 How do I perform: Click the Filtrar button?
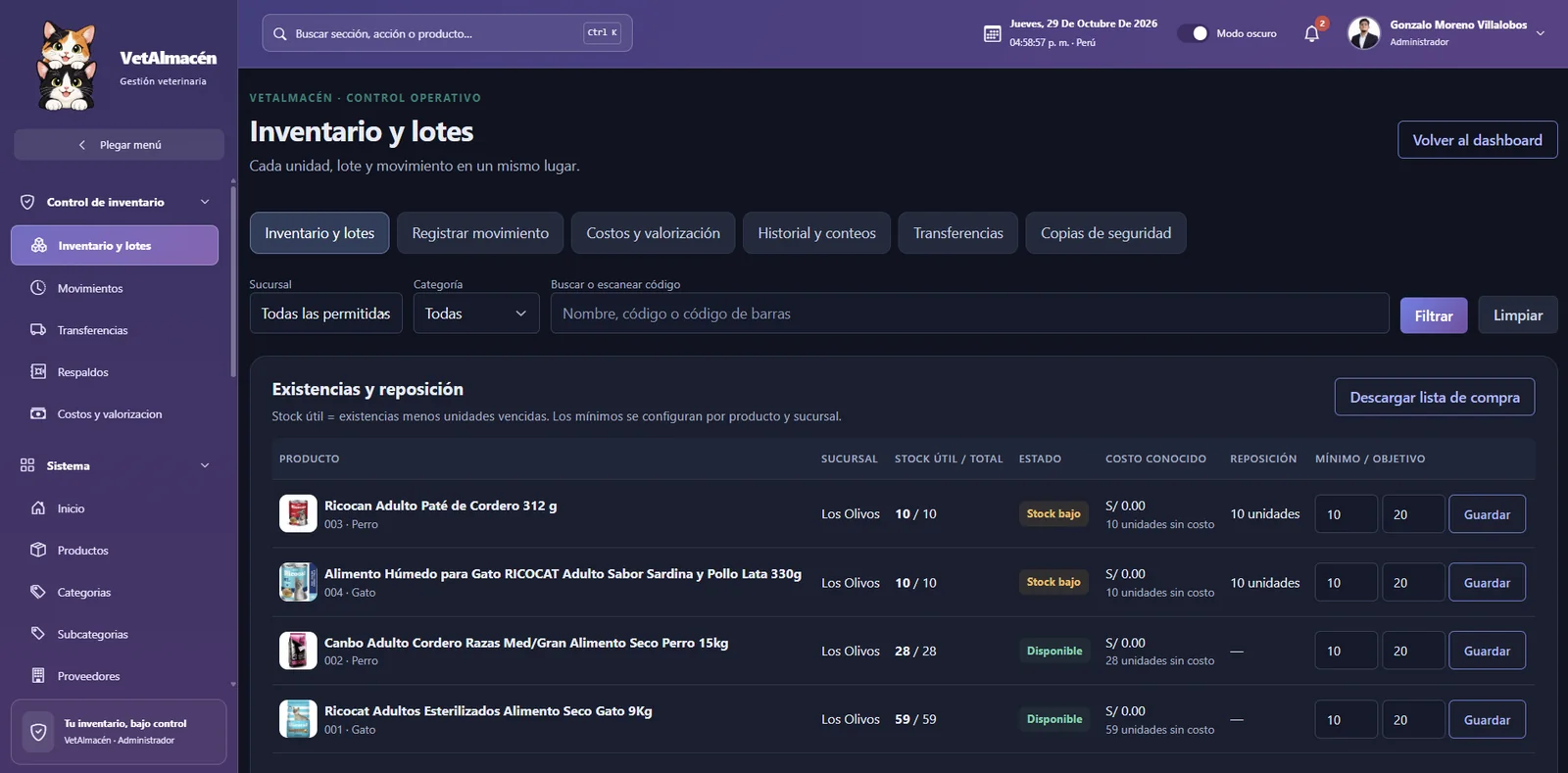tap(1434, 315)
